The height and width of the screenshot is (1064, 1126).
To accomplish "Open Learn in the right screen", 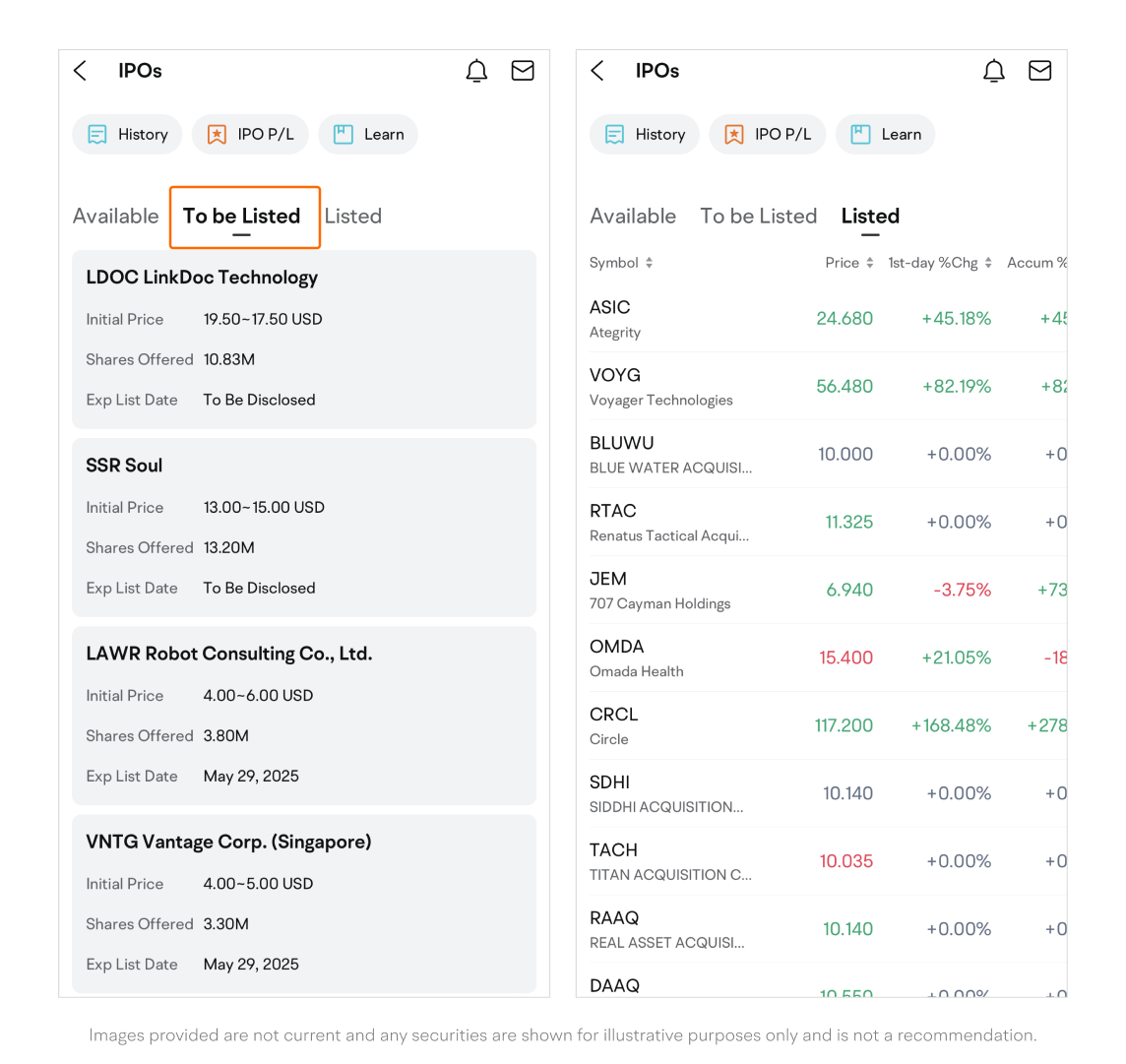I will 885,135.
